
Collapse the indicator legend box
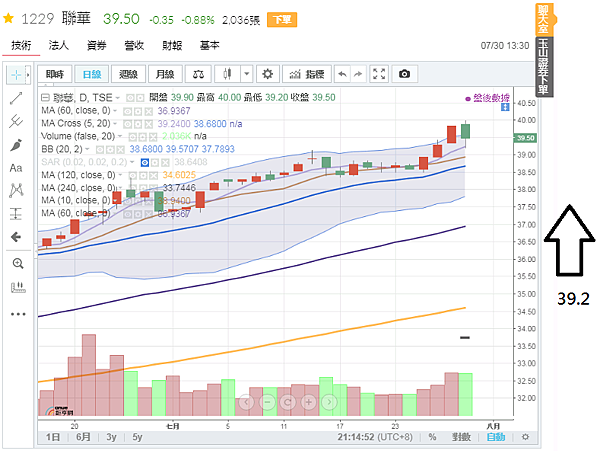(45, 98)
